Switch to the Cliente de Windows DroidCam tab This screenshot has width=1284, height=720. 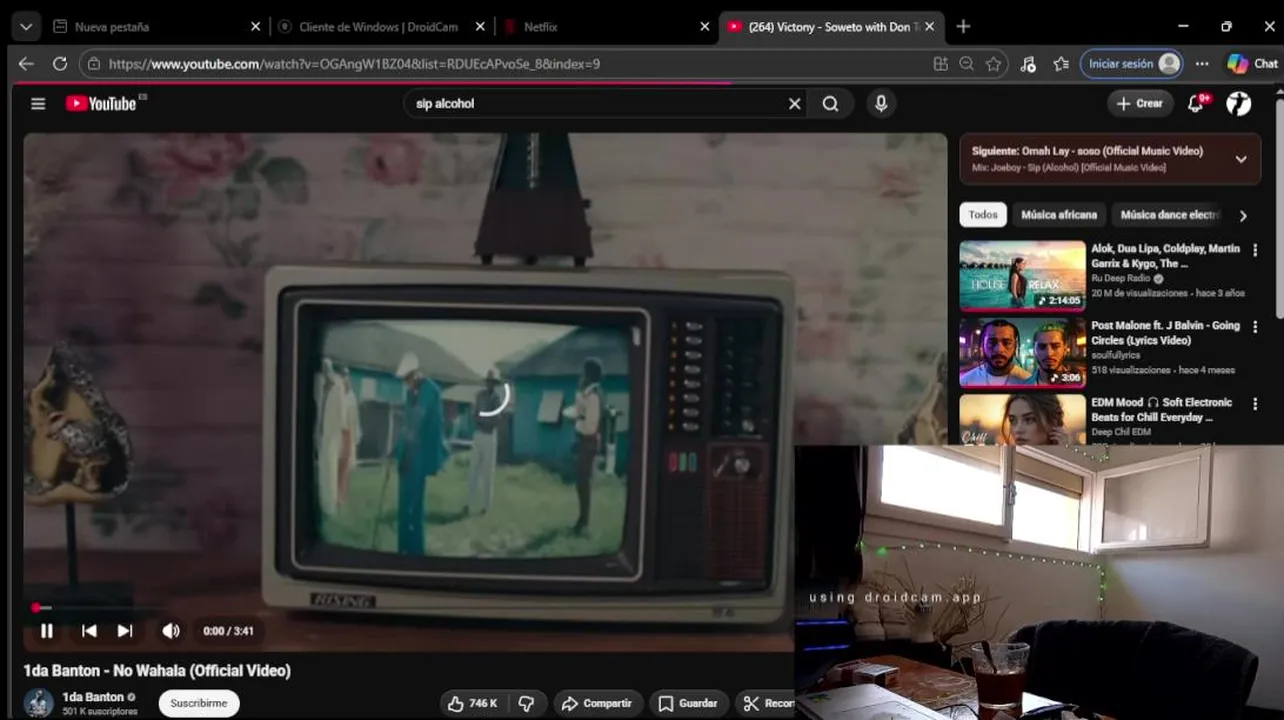tap(380, 27)
